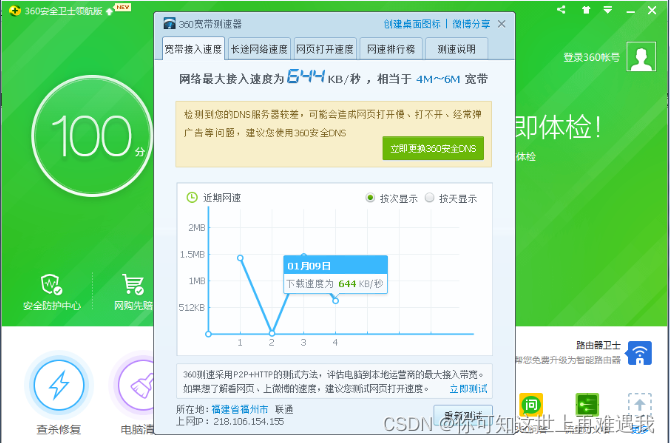Click the 创建桌面图标 link
This screenshot has width=670, height=443.
click(412, 24)
